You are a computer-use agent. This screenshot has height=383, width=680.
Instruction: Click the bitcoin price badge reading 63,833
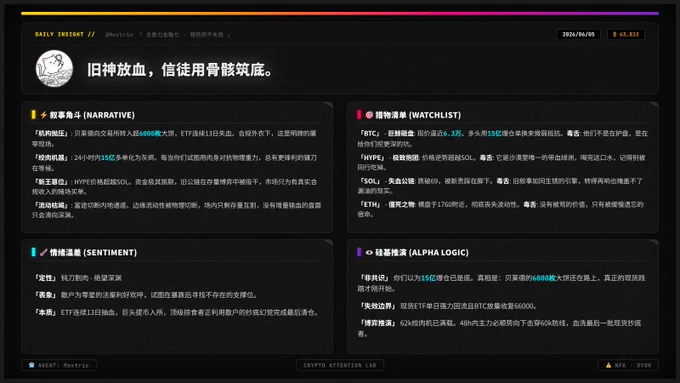[x=626, y=34]
